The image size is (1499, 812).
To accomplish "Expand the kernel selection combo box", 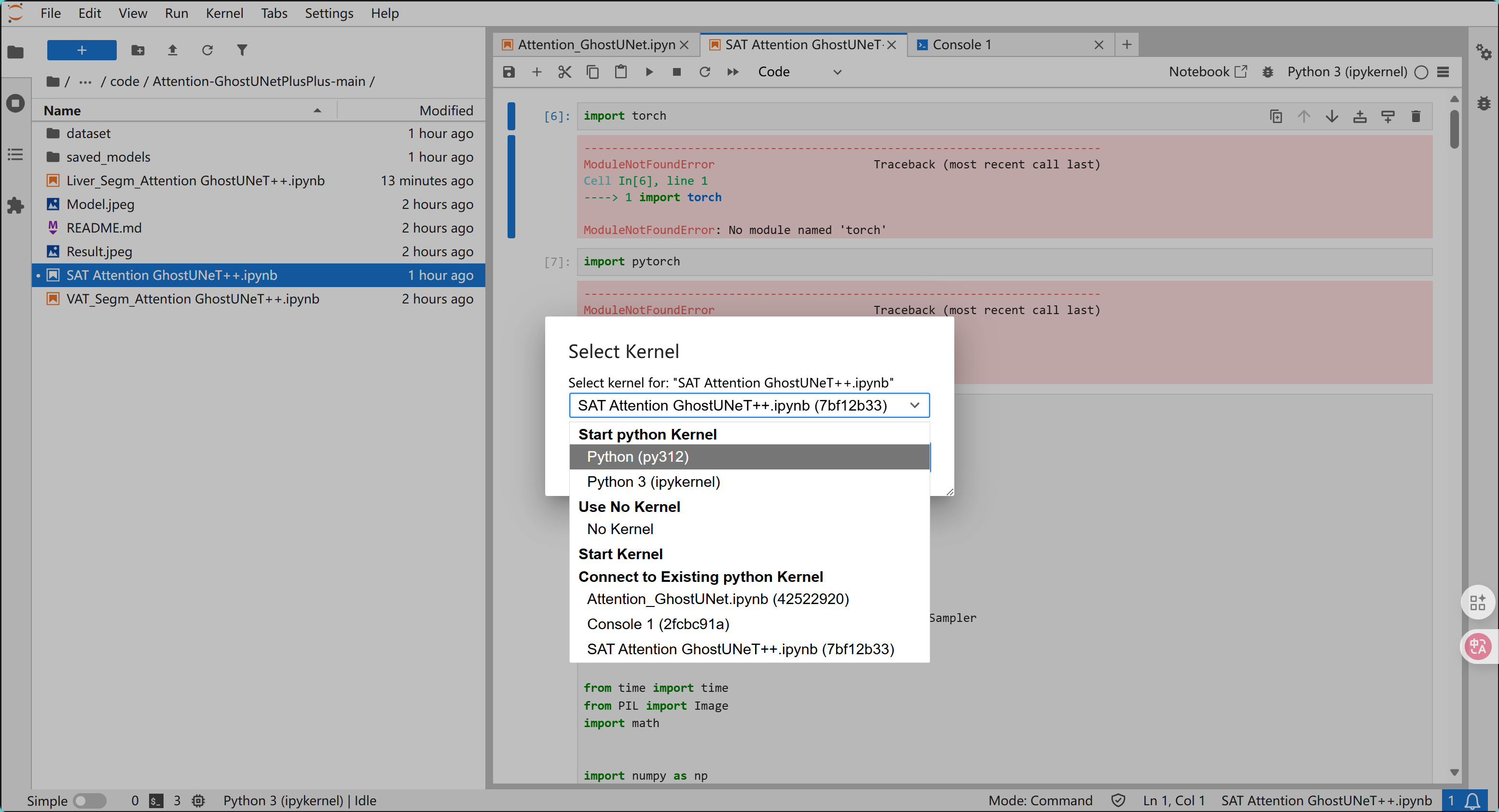I will tap(749, 405).
